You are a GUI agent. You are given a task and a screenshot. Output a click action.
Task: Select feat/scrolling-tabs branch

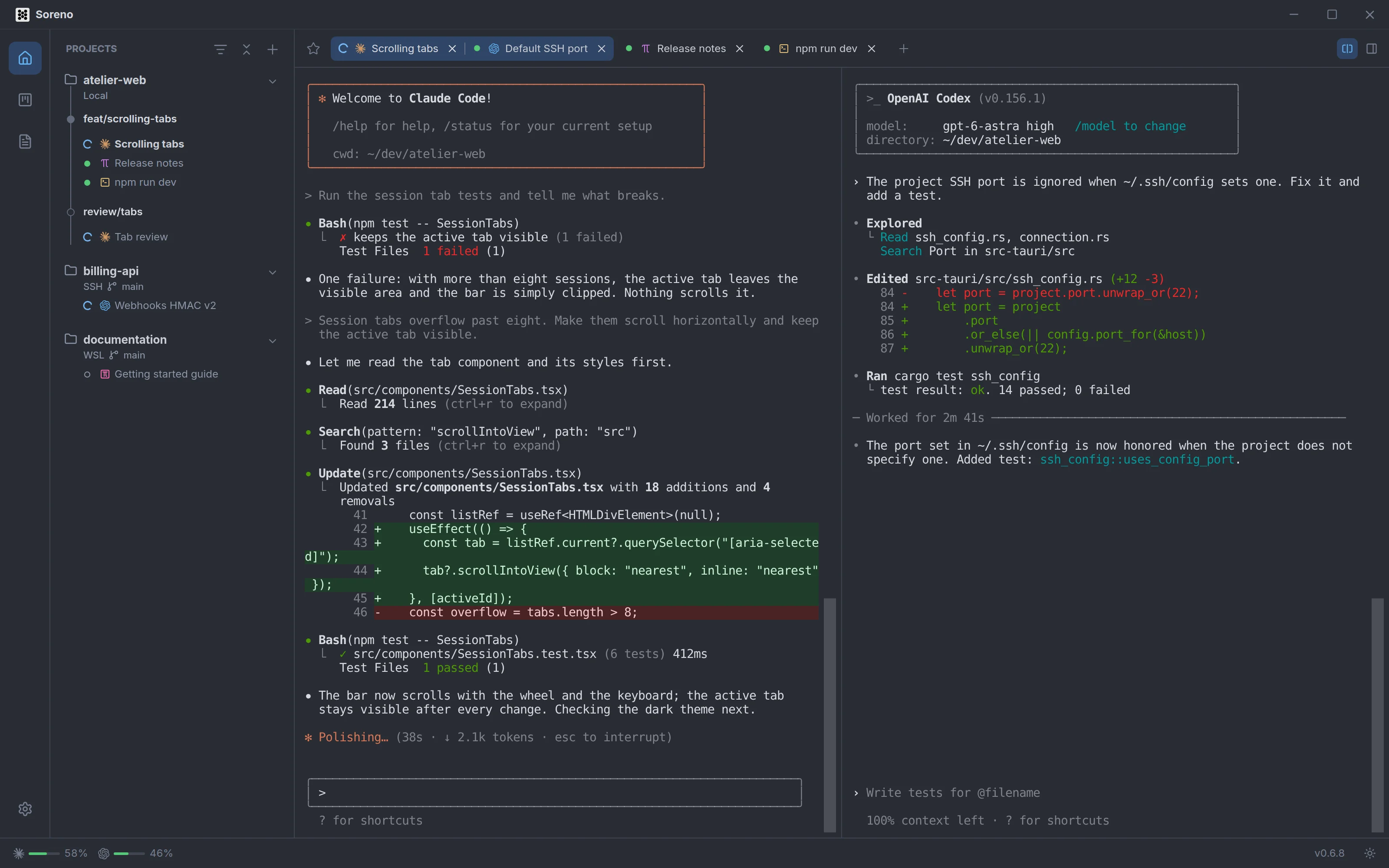pyautogui.click(x=130, y=119)
